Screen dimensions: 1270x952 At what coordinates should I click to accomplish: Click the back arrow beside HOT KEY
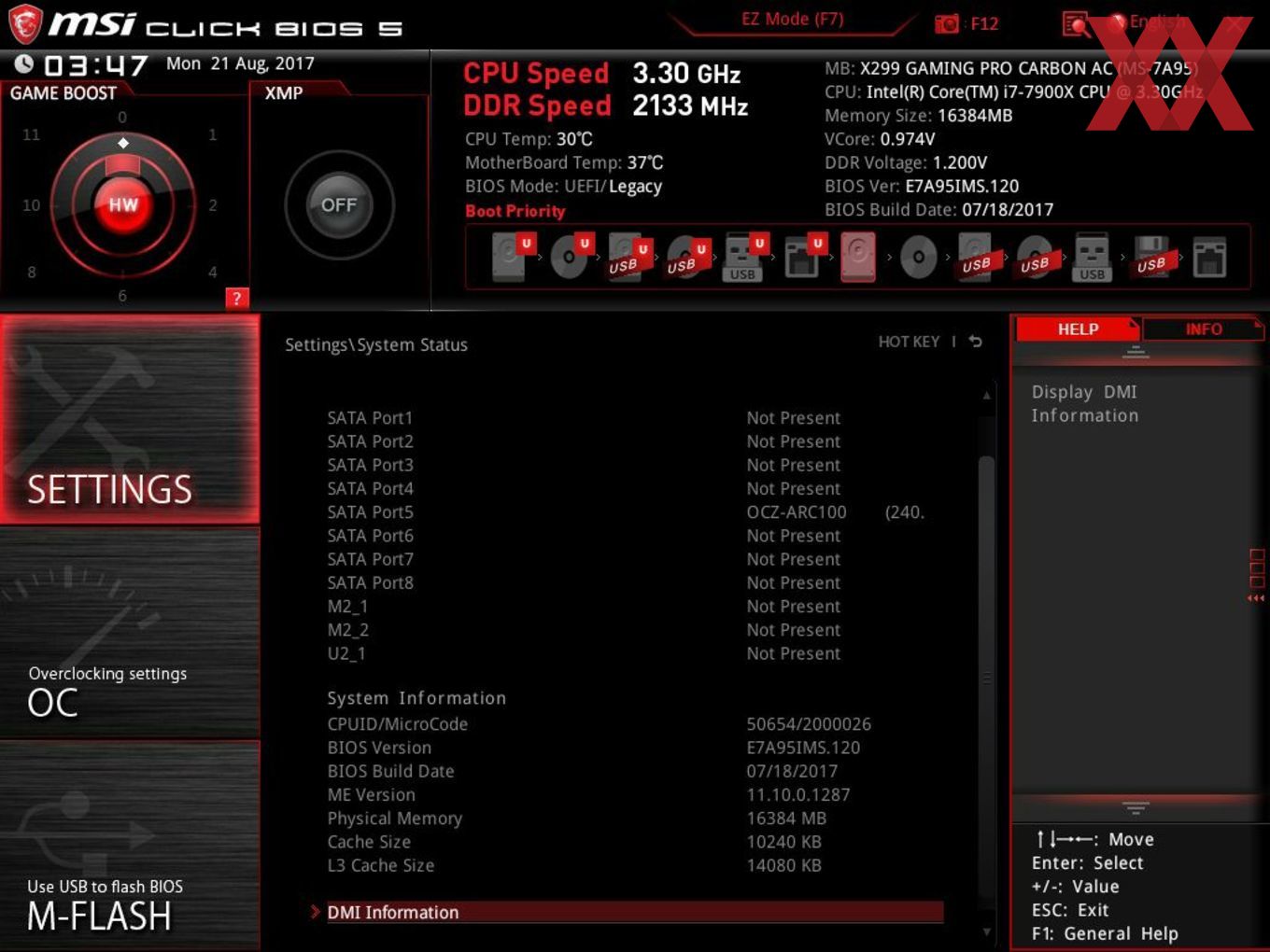point(975,342)
